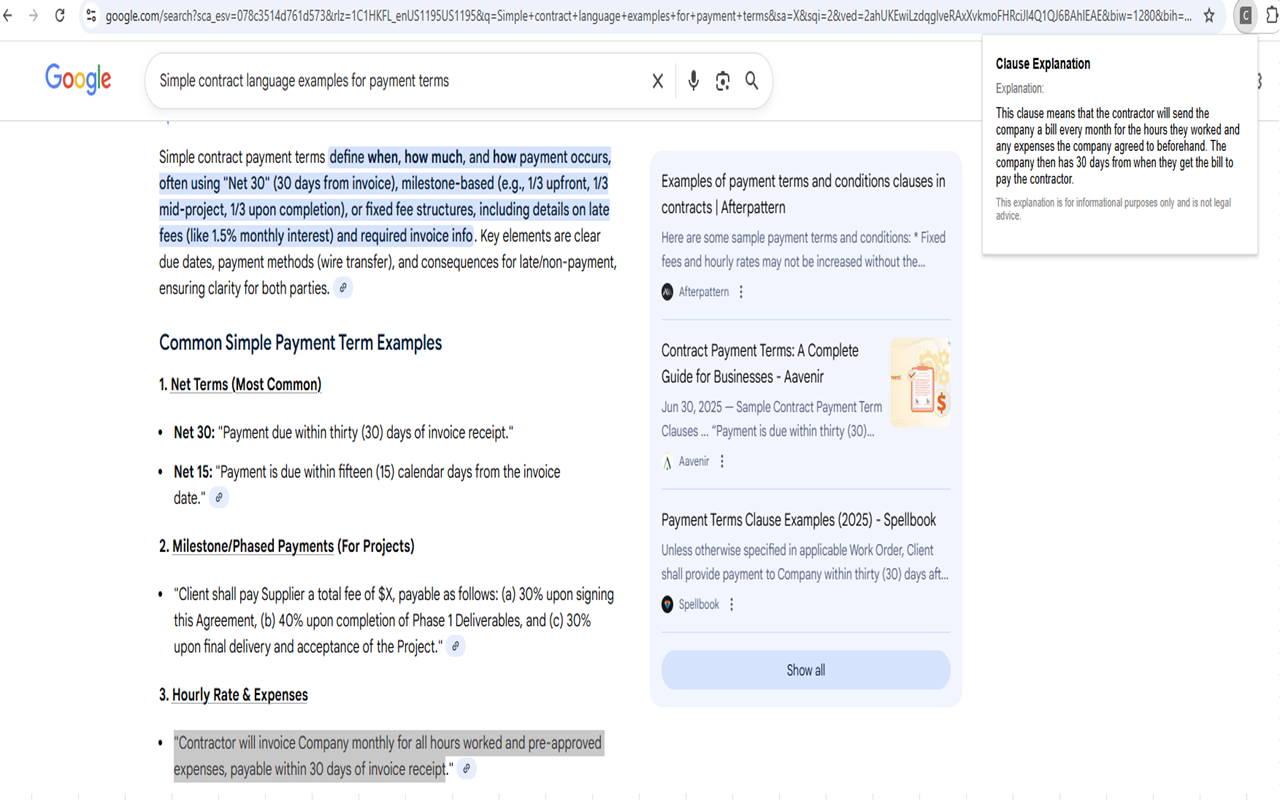Search by image using the Google Lens icon
This screenshot has height=800, width=1280.
(722, 81)
